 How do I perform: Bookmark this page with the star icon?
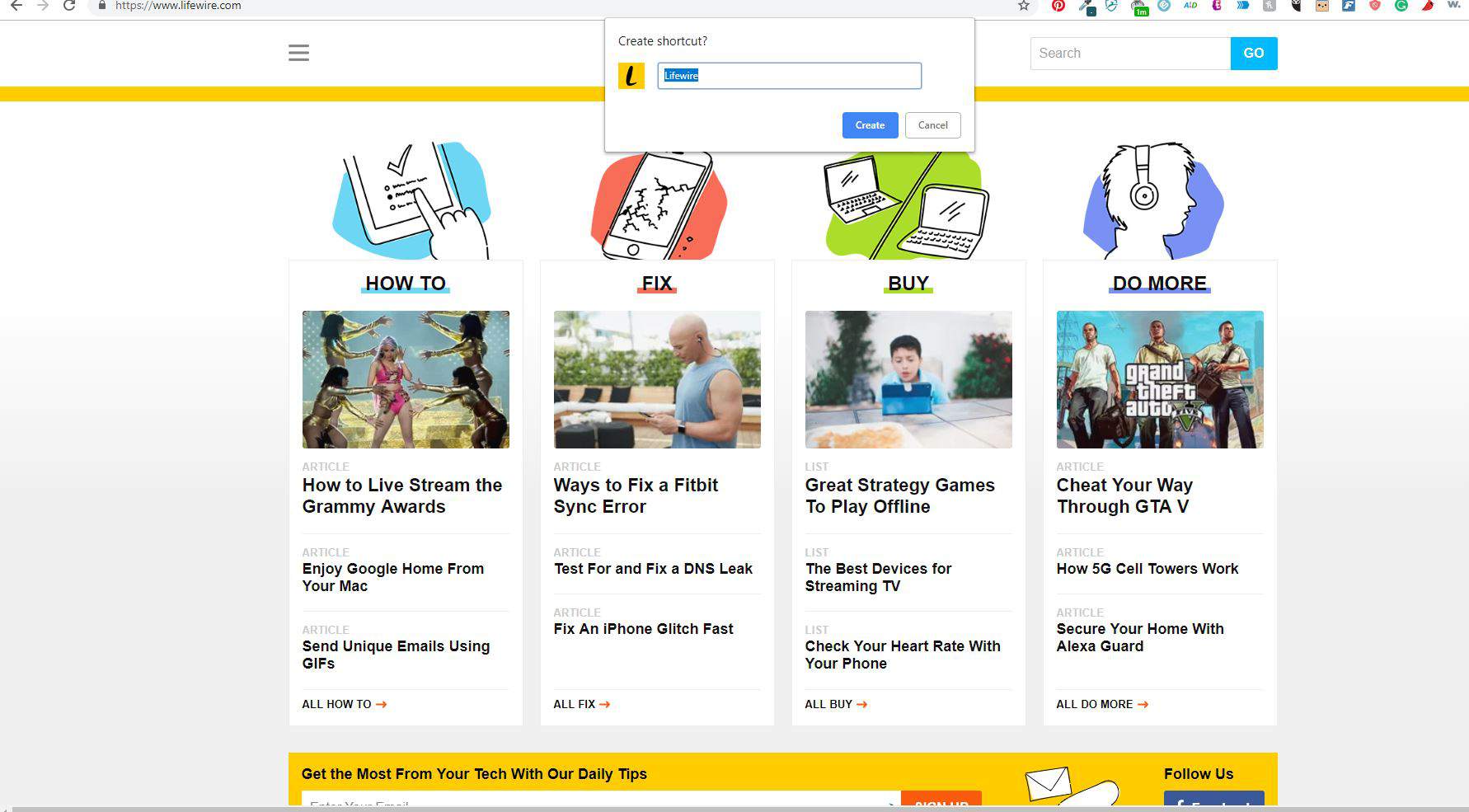1024,5
